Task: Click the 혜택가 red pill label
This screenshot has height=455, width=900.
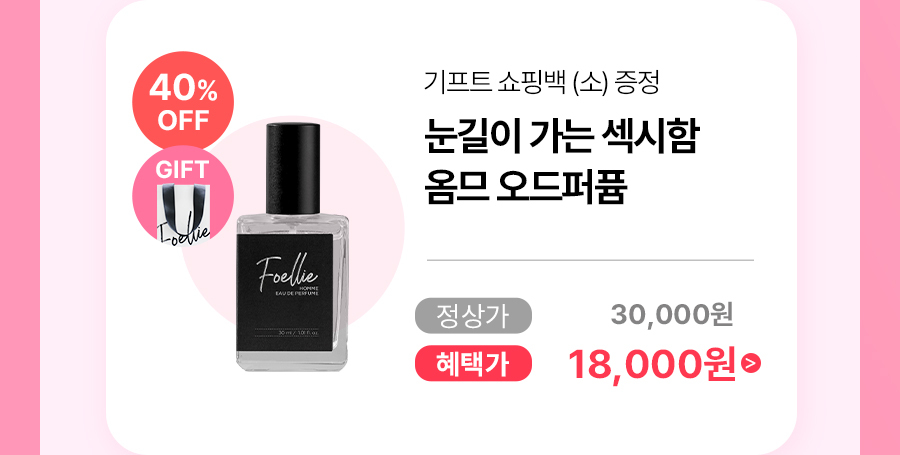Action: pos(474,363)
